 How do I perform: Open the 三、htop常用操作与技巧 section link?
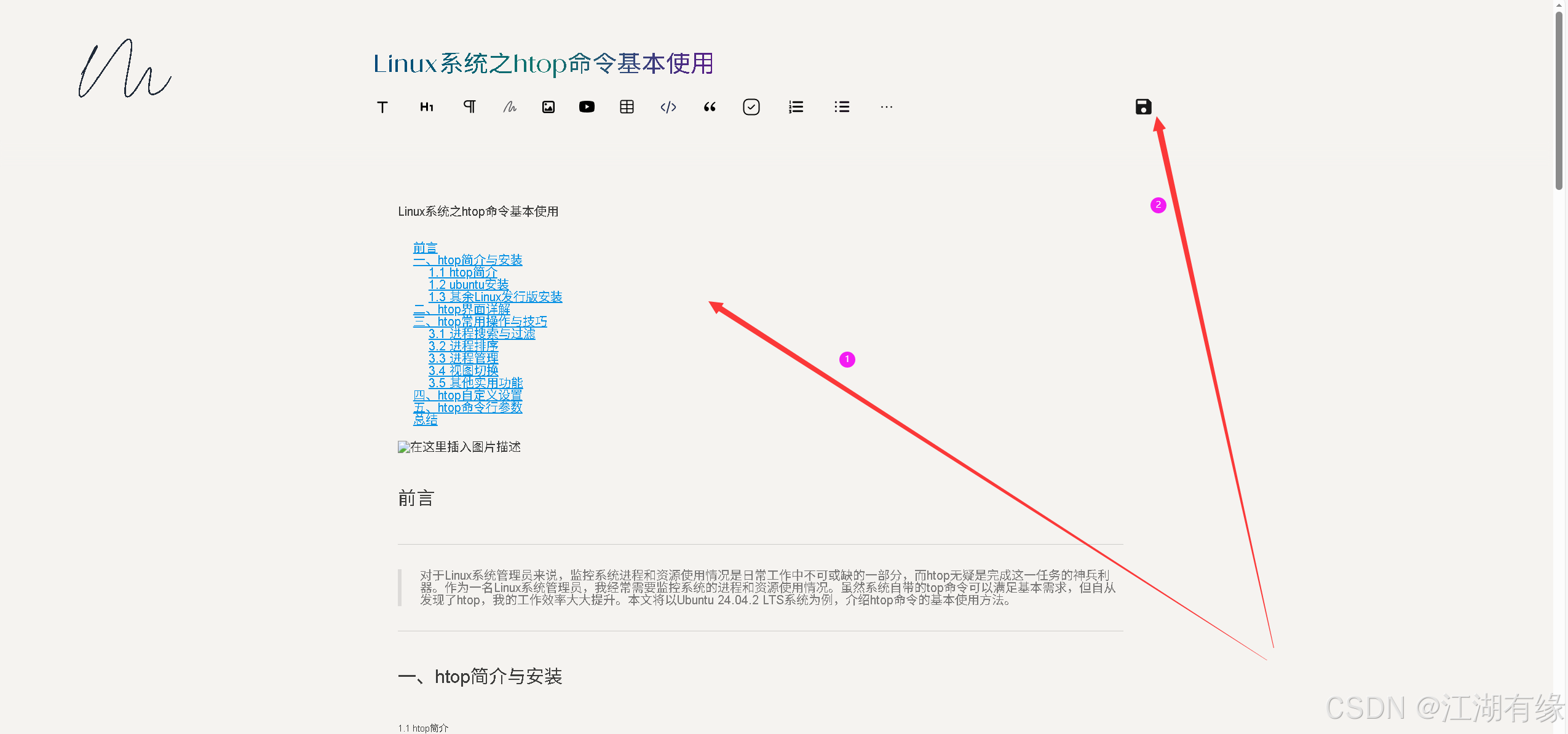[480, 322]
